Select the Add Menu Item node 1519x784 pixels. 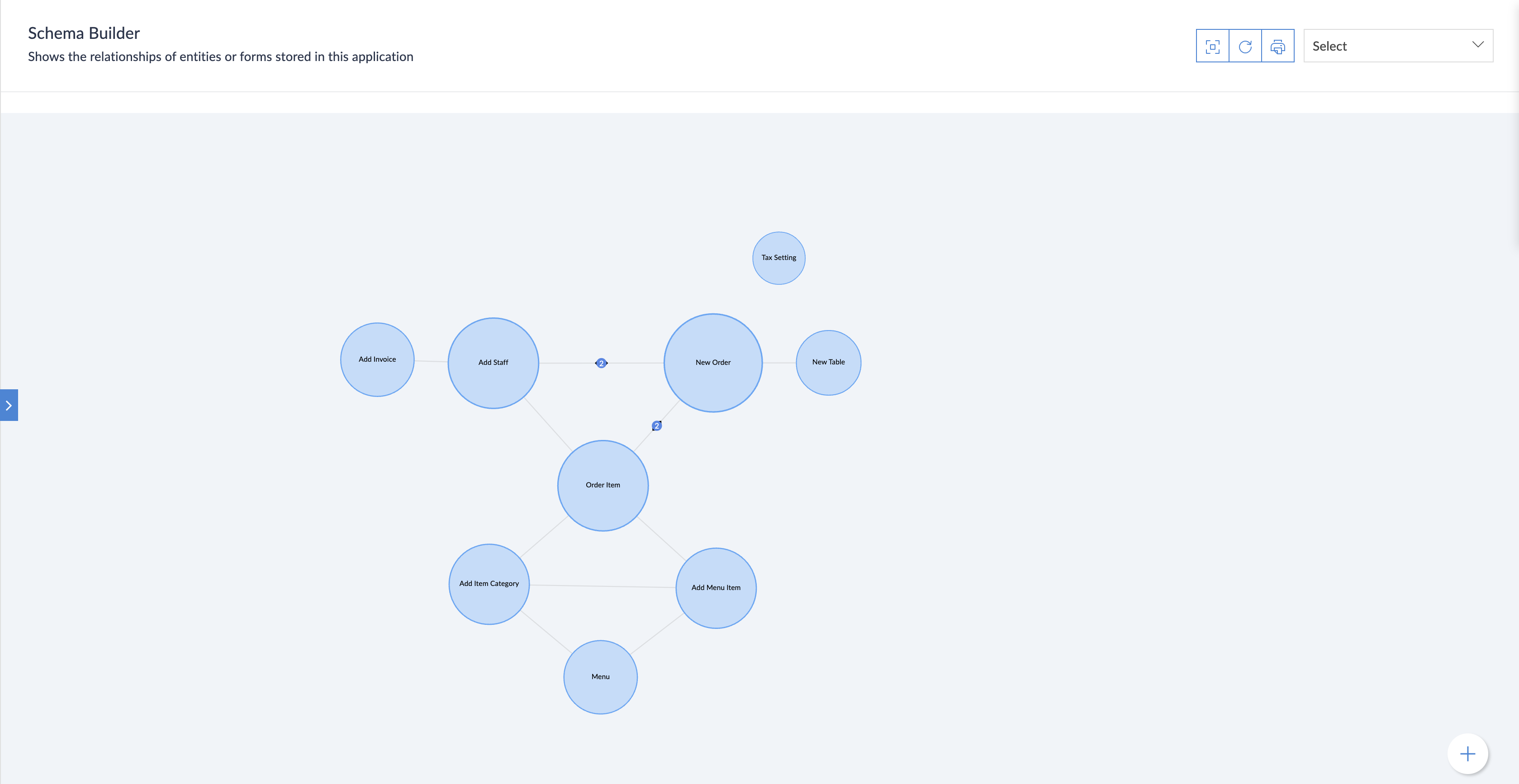[715, 588]
